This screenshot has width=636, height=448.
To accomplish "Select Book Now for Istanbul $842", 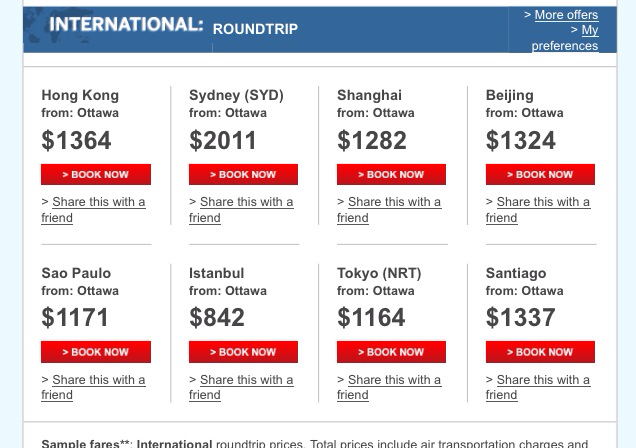I will click(x=243, y=352).
